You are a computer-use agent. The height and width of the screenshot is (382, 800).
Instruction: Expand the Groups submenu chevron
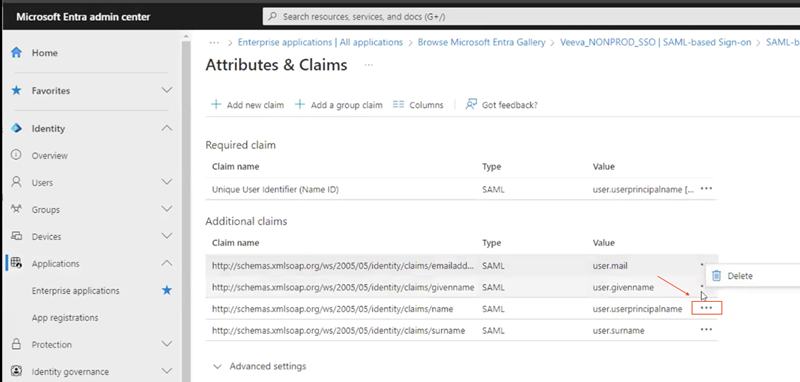[x=167, y=209]
